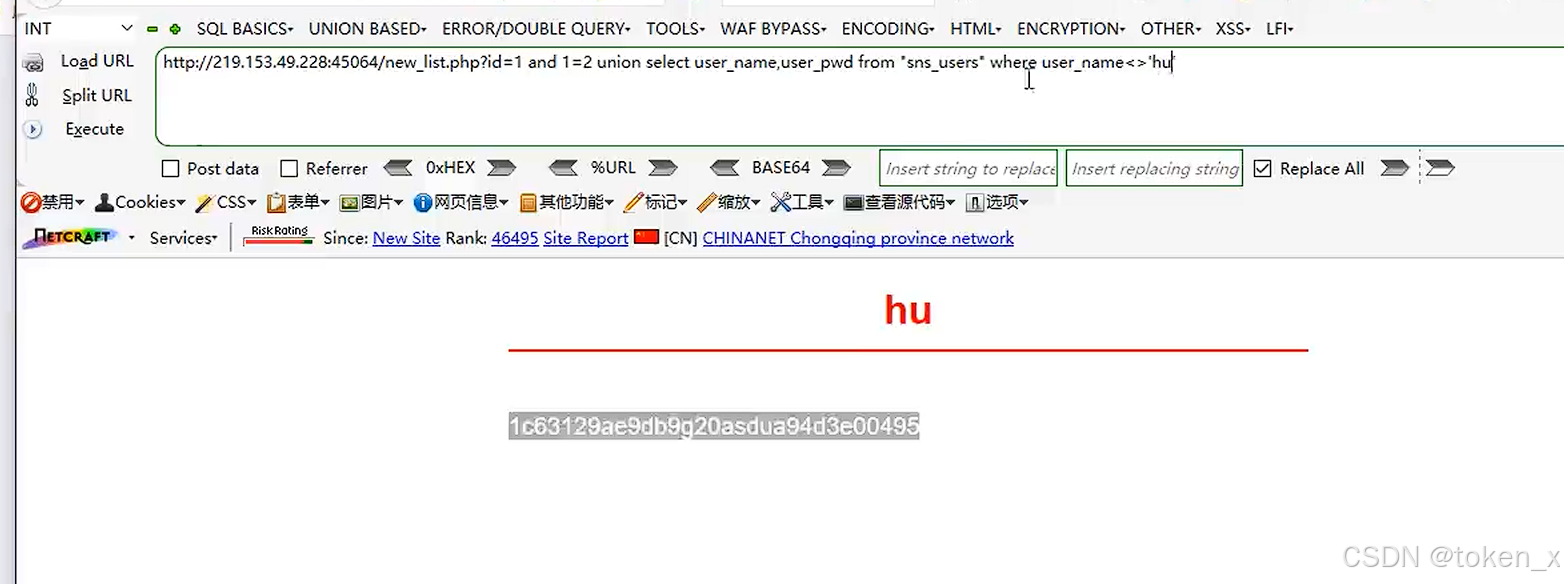Click the 0xHEX decode left arrow
This screenshot has height=584, width=1564.
tap(398, 168)
